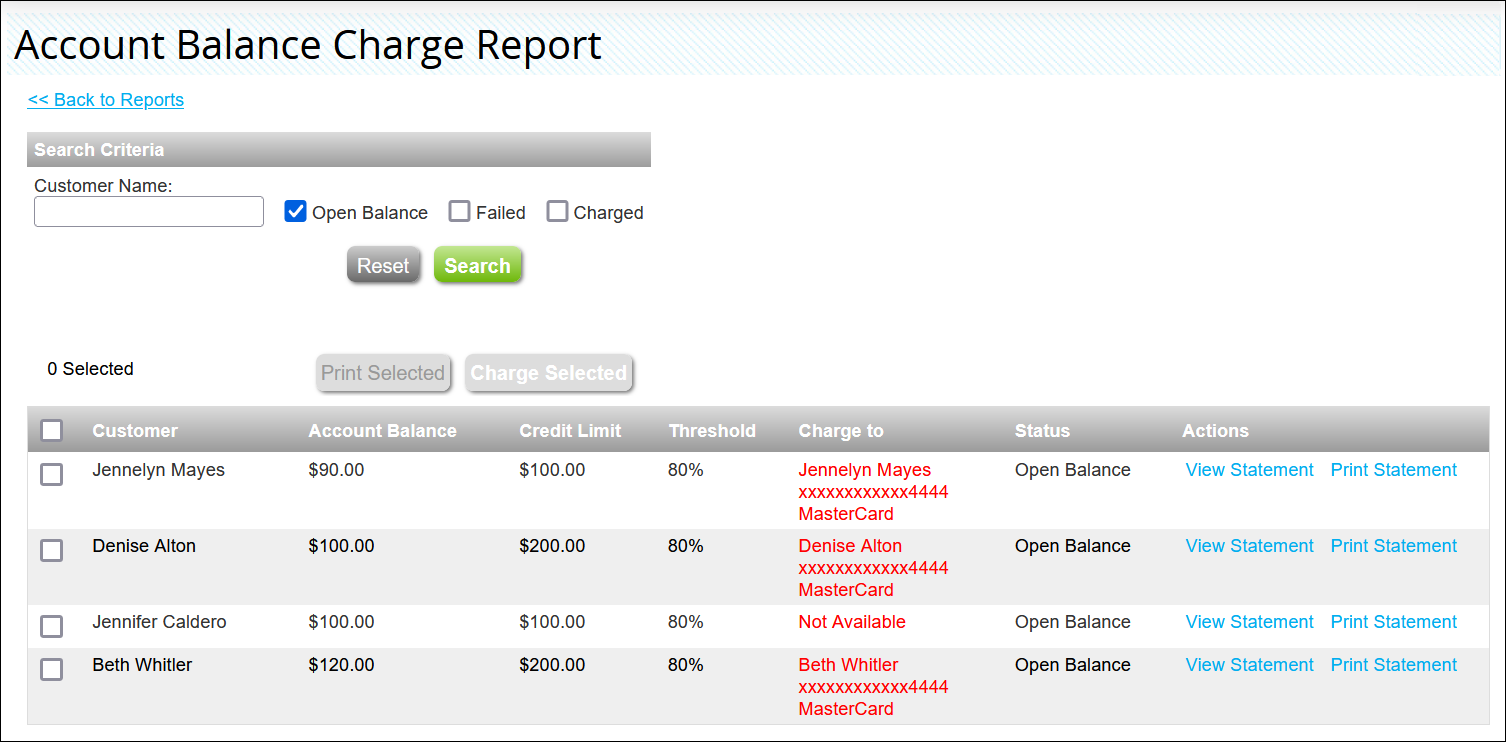Select Jennifer Caldero's row checkbox

52,626
